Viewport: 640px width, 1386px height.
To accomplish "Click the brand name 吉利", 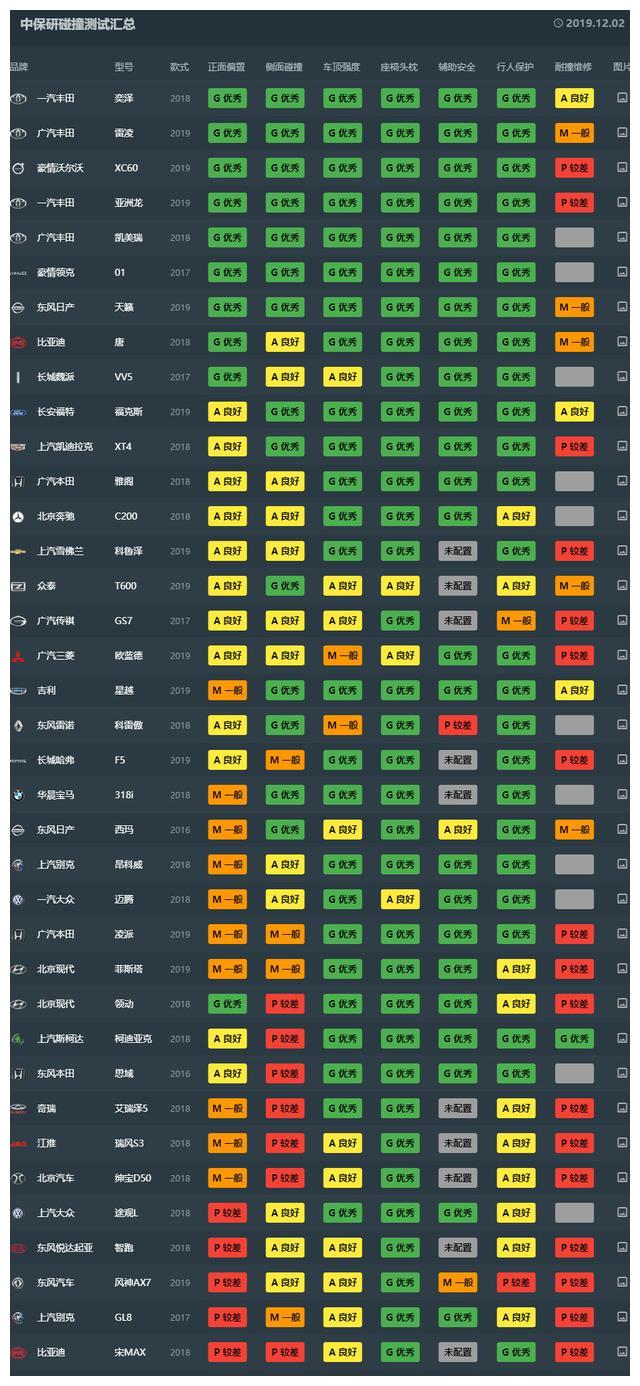I will click(46, 690).
